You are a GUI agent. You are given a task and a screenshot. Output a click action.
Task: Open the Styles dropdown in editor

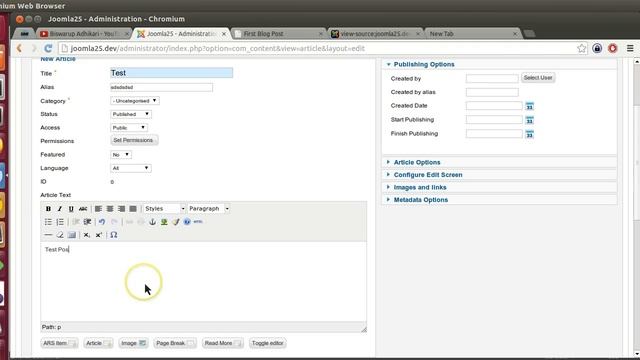coord(164,209)
